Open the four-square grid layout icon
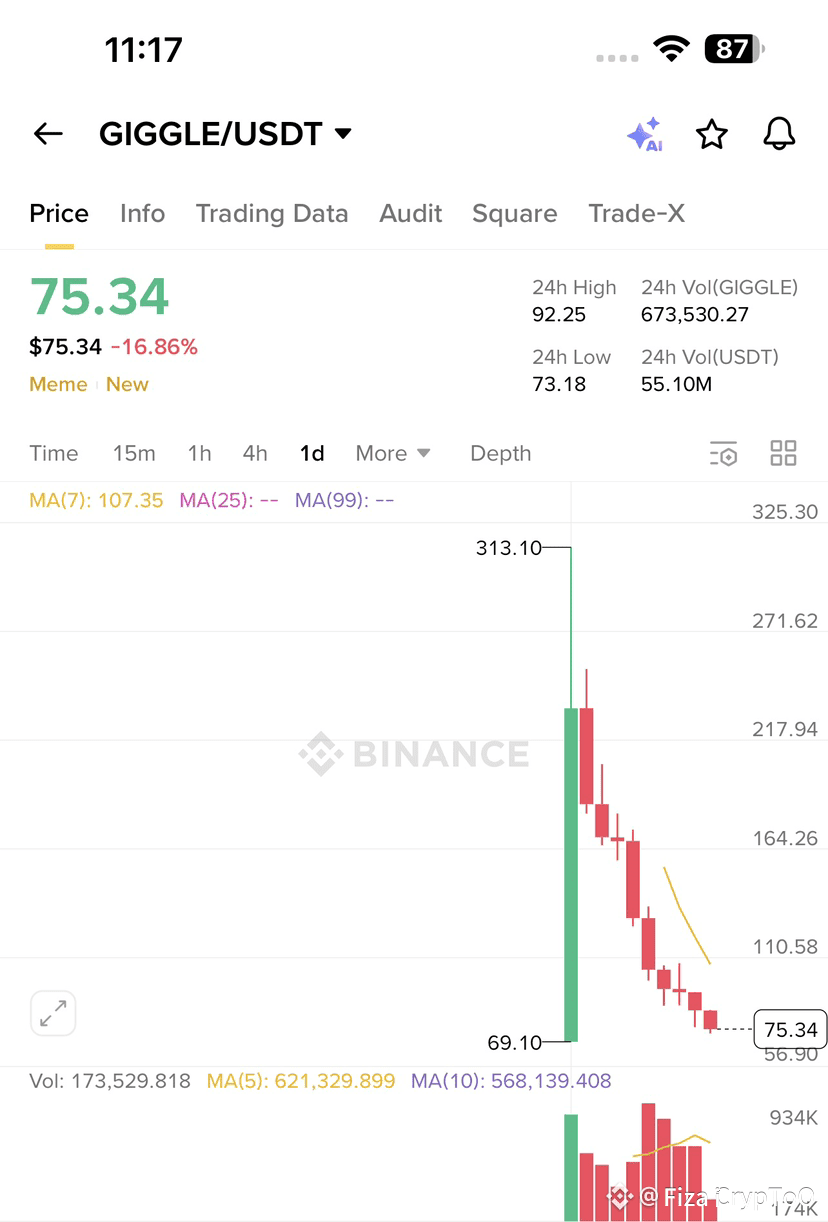This screenshot has height=1222, width=828. coord(784,453)
